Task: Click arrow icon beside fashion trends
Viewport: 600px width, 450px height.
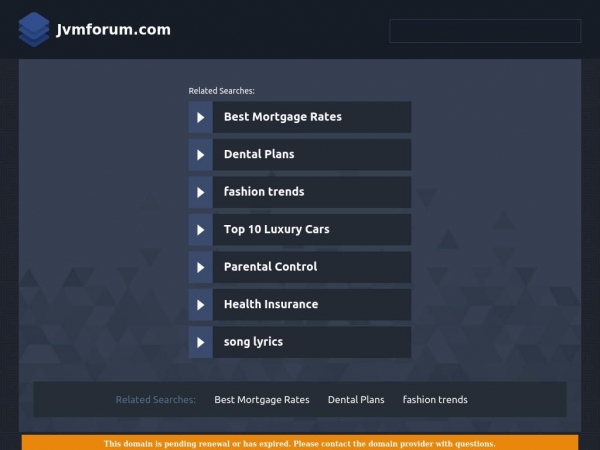Action: [201, 192]
